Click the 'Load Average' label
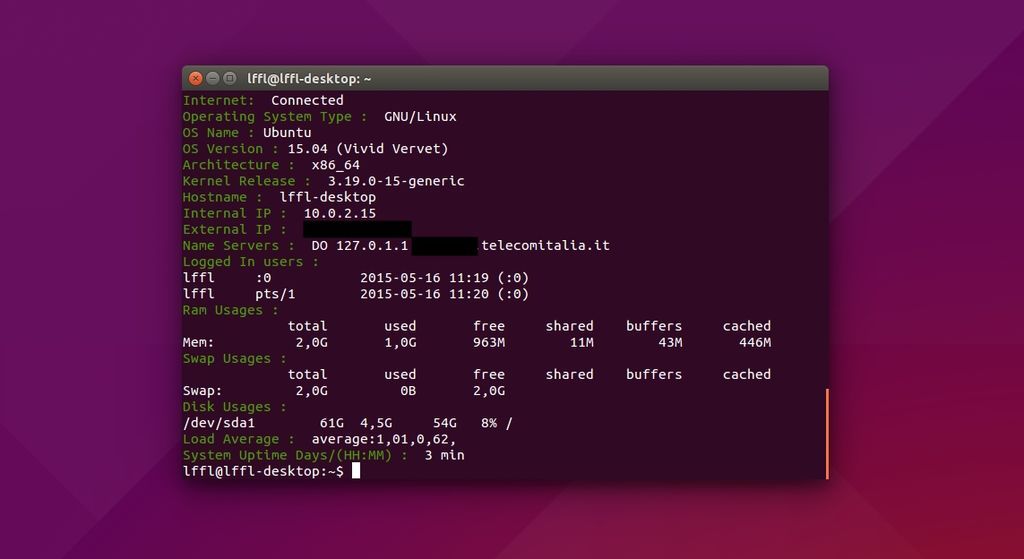Viewport: 1024px width, 559px height. pos(238,439)
